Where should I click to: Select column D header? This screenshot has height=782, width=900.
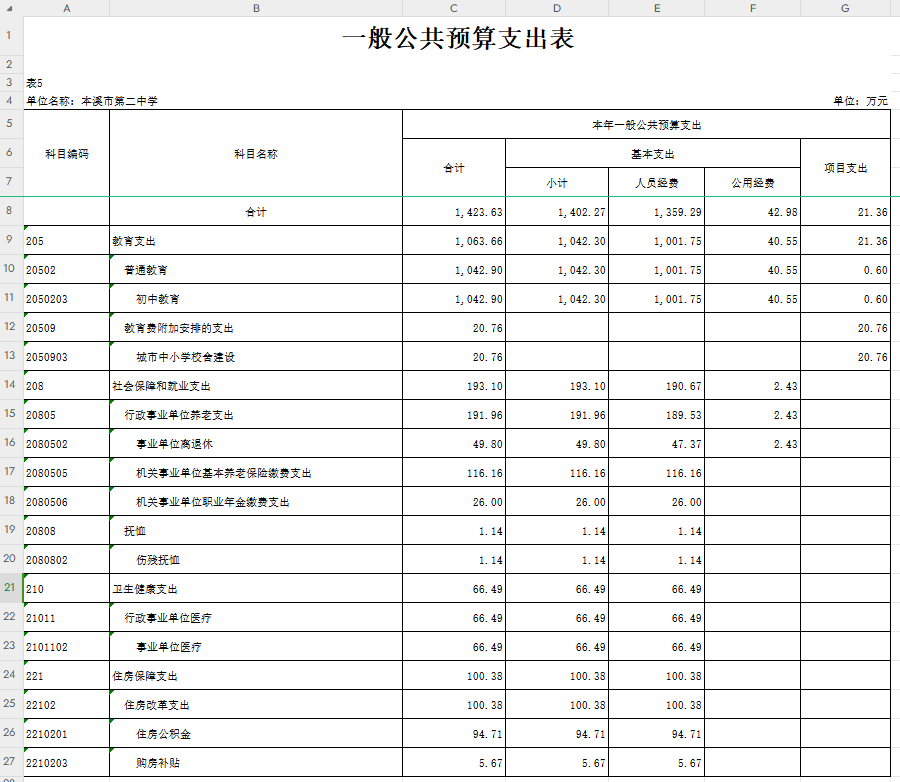click(x=557, y=8)
